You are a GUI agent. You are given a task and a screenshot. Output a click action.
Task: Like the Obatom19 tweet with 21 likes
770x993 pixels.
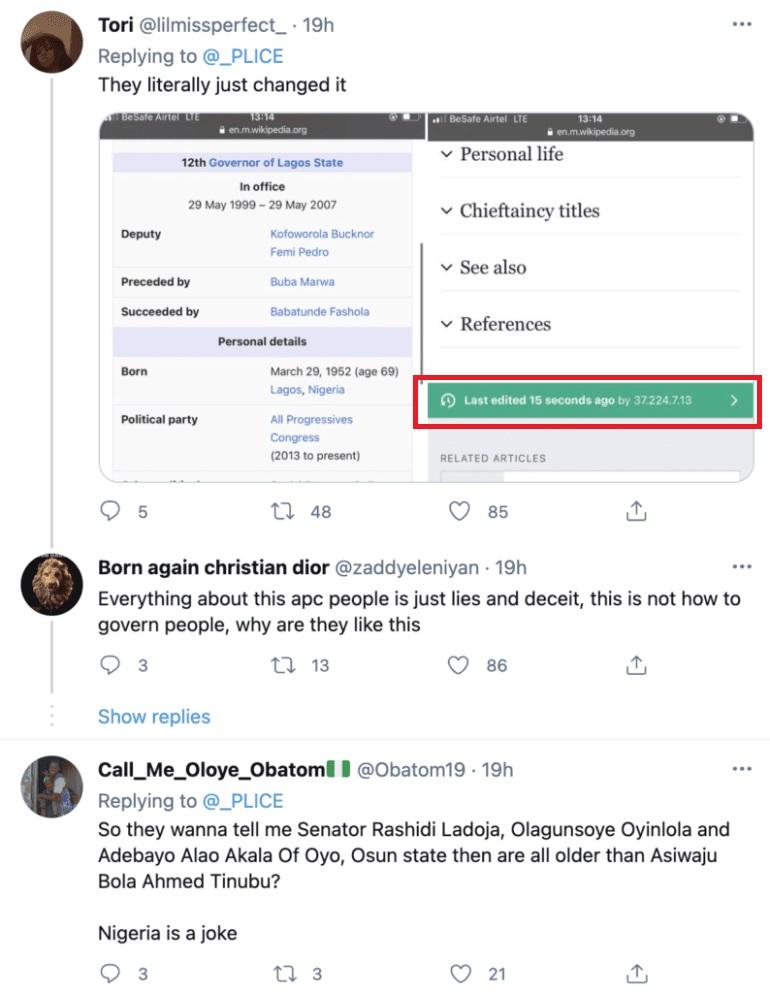click(459, 974)
